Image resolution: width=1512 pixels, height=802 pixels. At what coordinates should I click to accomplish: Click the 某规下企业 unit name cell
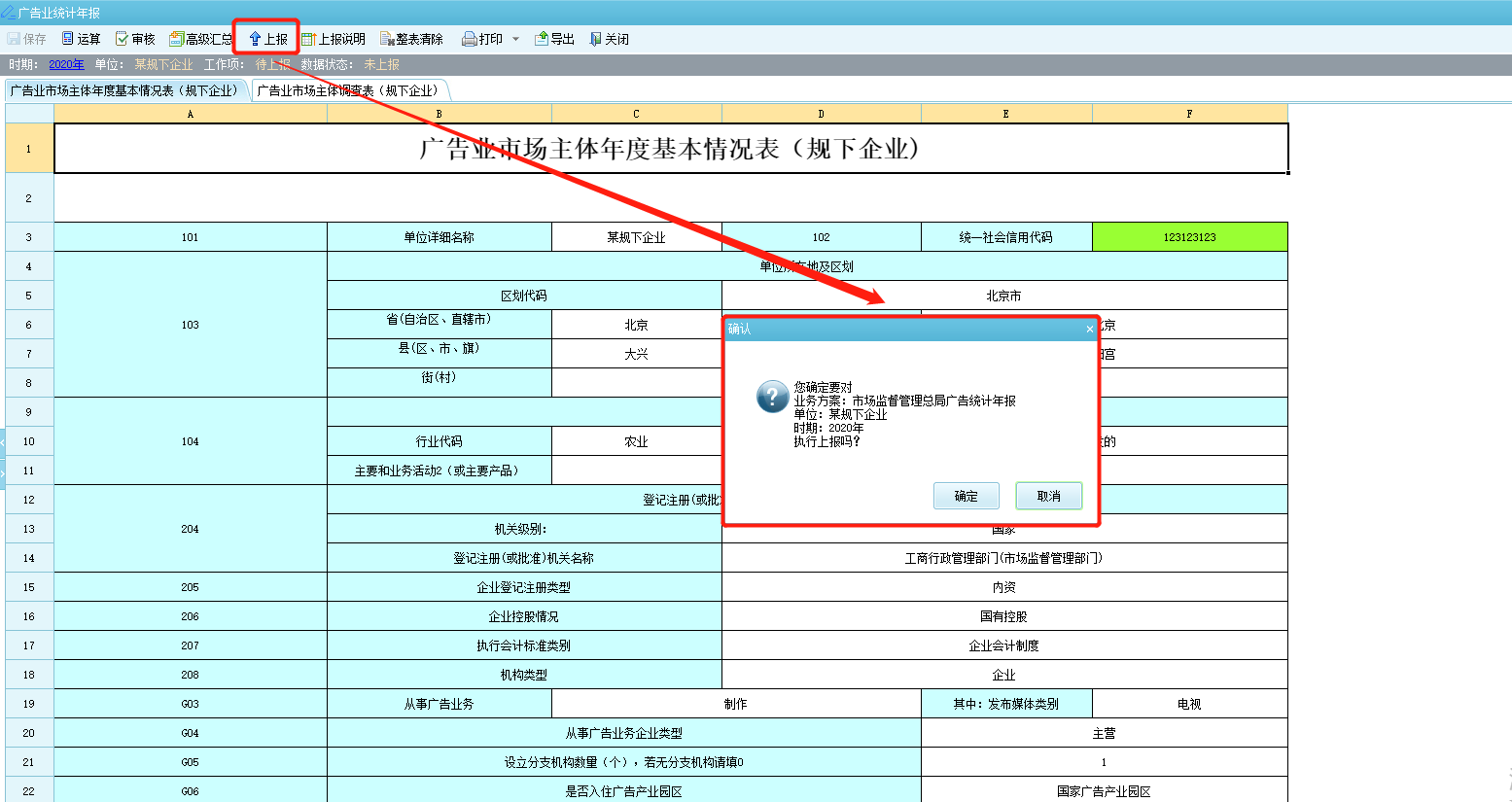(x=636, y=237)
